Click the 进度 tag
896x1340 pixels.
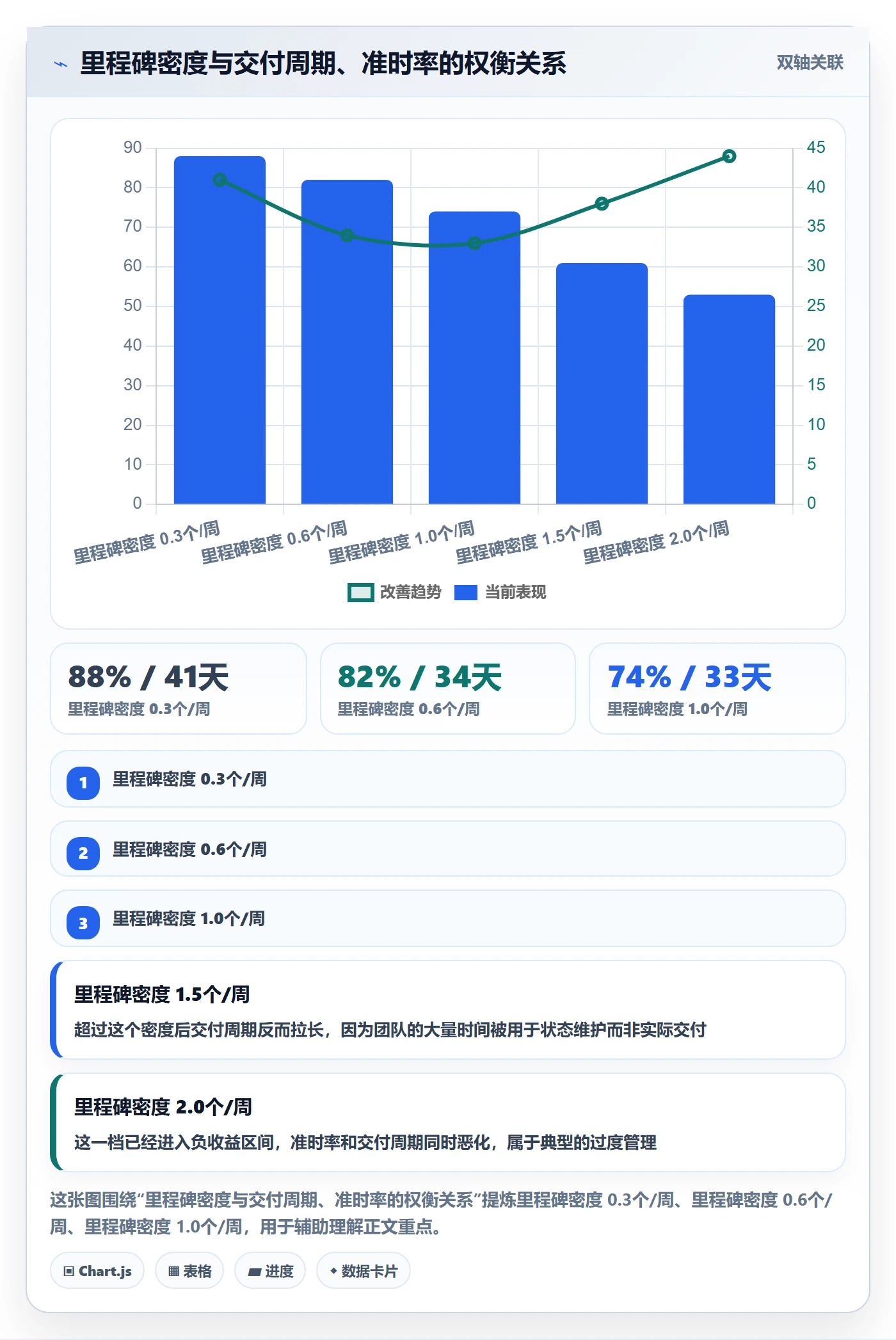coord(270,1271)
